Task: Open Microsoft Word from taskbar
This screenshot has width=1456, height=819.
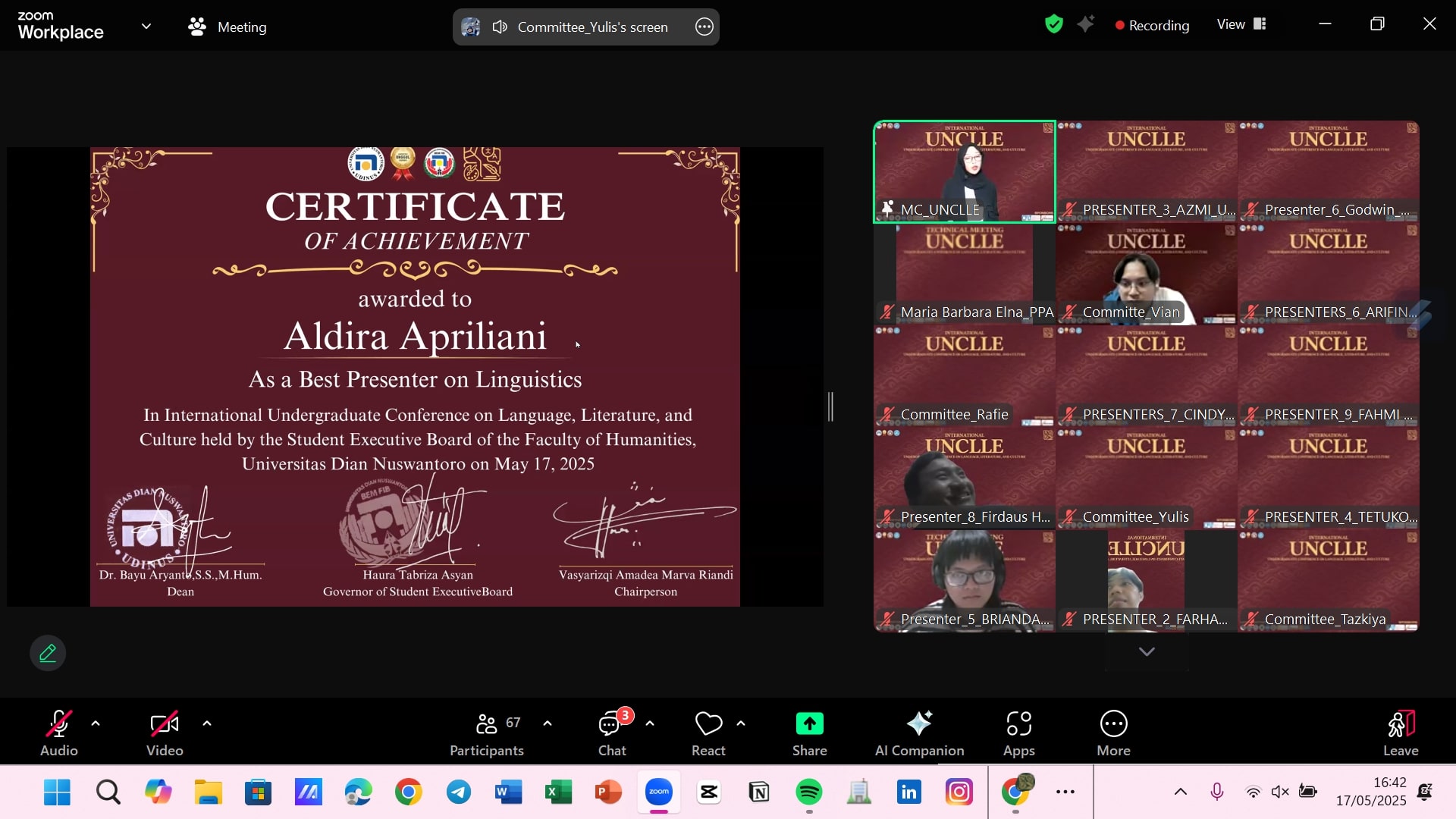Action: 508,792
